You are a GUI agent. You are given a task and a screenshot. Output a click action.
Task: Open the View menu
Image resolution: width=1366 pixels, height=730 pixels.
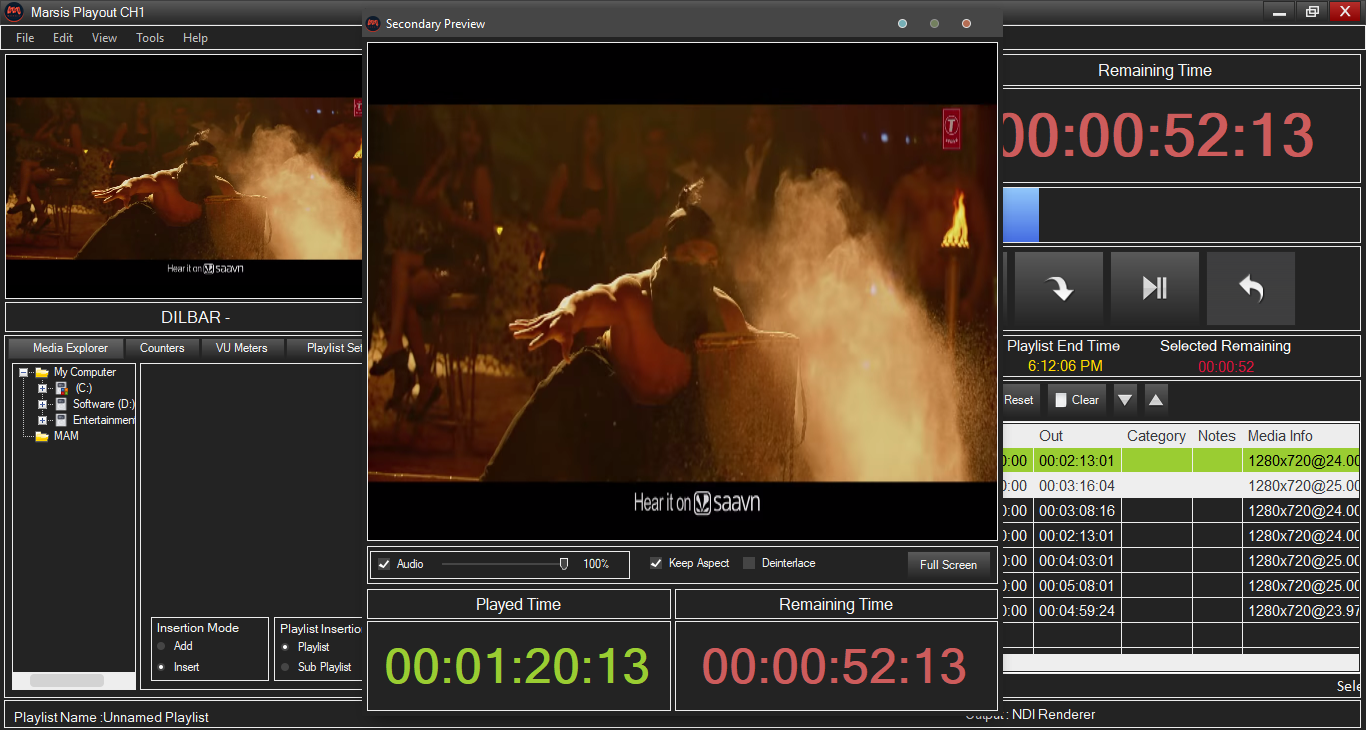click(104, 38)
